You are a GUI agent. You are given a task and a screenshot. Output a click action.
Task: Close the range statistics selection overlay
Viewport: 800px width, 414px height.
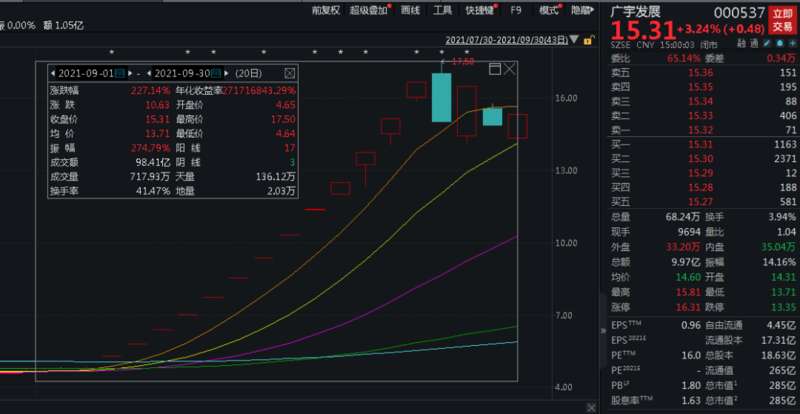[x=510, y=69]
